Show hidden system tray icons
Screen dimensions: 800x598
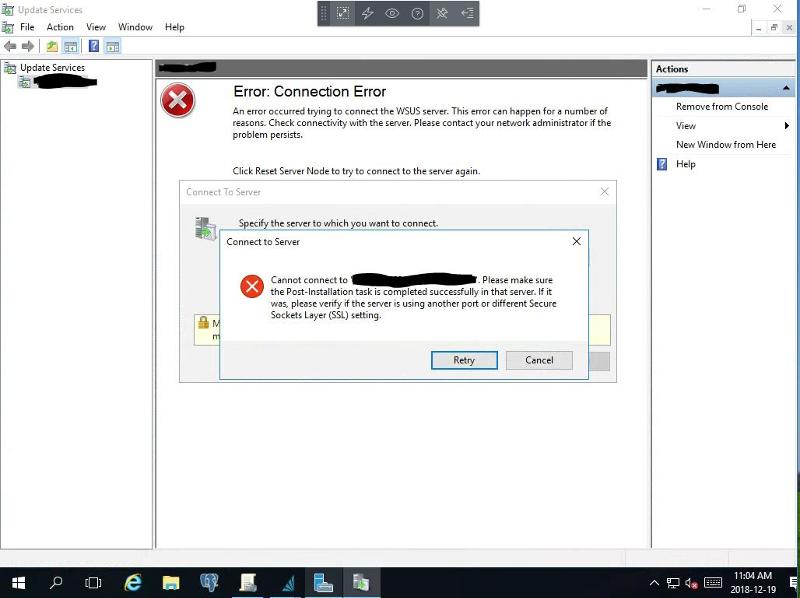click(654, 583)
